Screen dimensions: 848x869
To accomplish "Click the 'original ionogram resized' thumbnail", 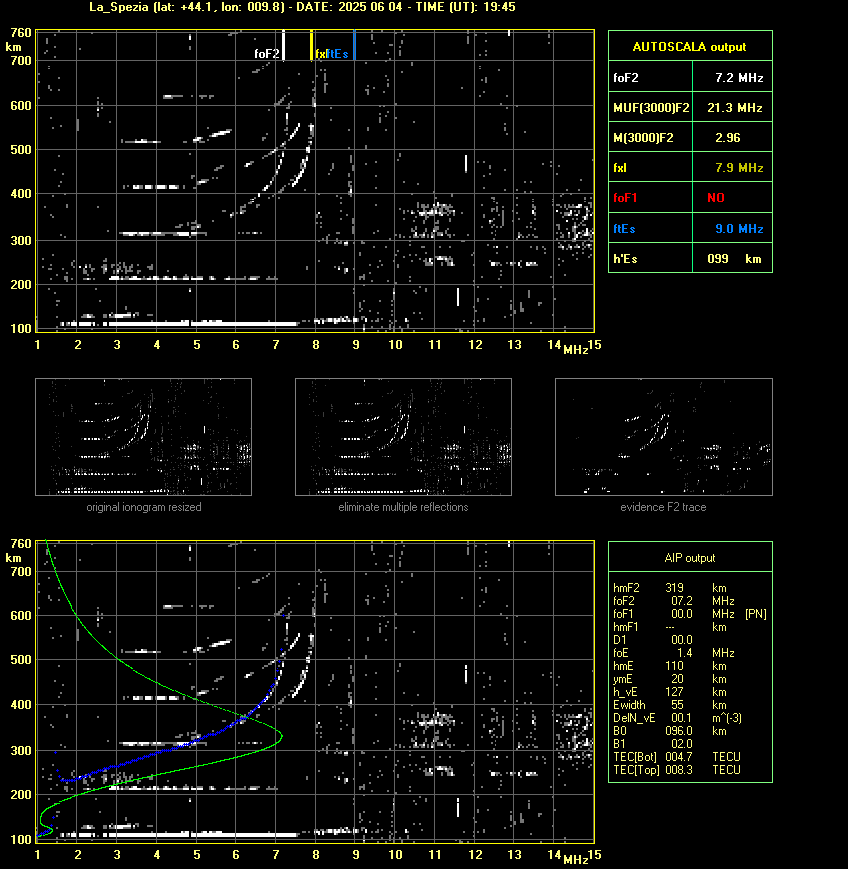I will [144, 437].
